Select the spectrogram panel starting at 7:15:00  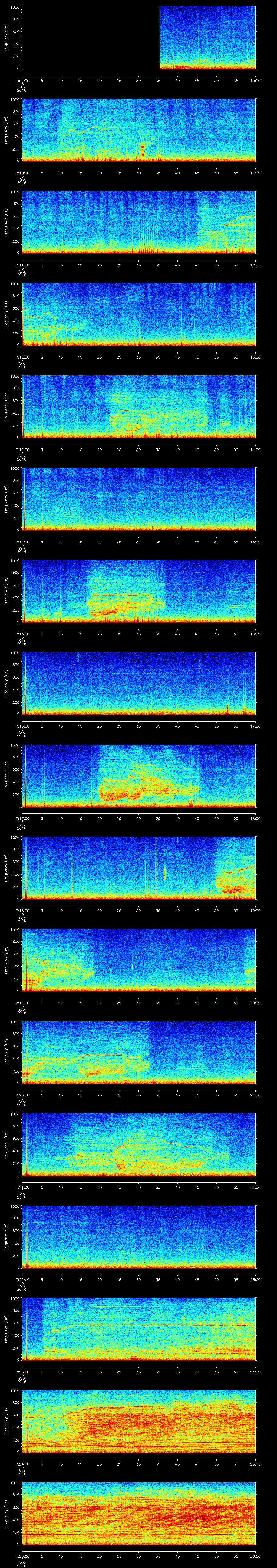point(139,591)
